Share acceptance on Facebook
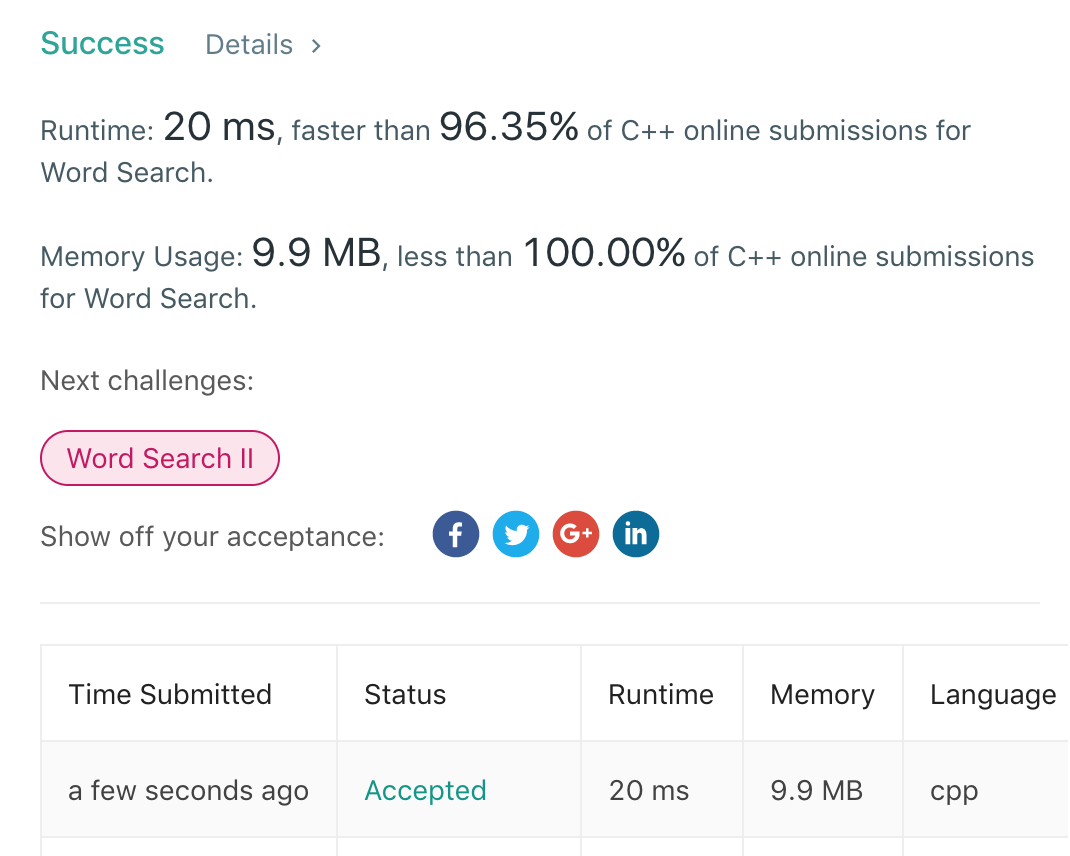Screen dimensions: 1070x856 coord(456,534)
